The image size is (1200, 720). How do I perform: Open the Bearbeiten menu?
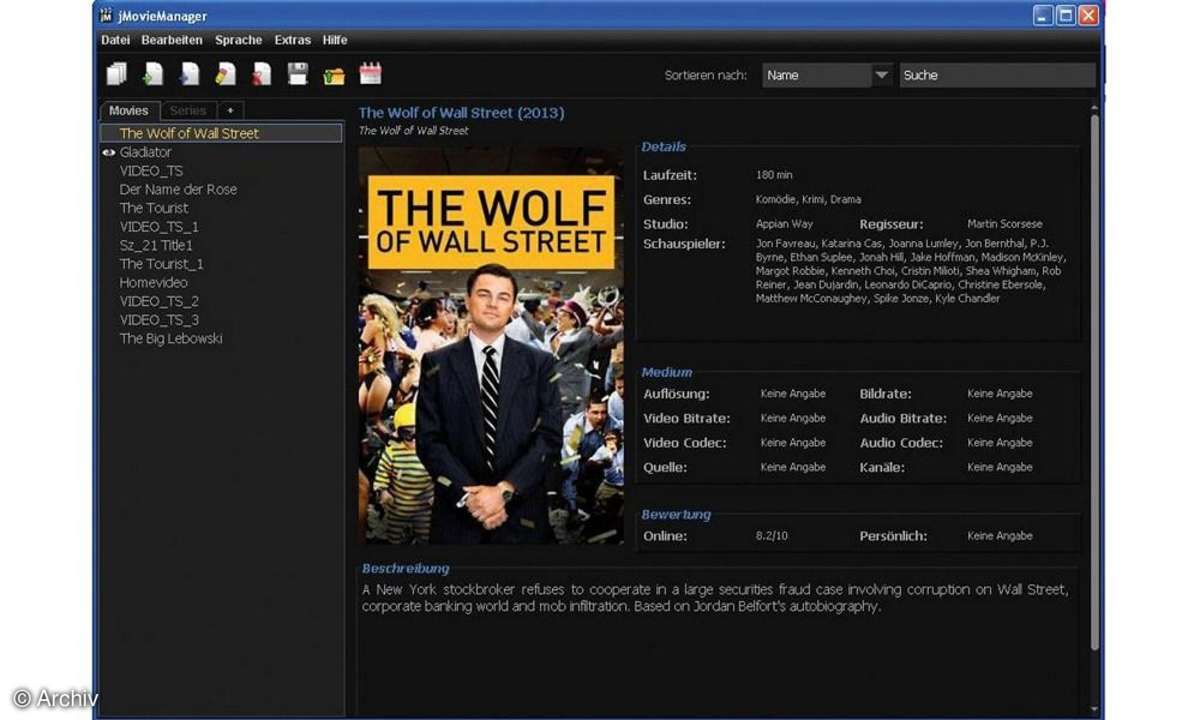click(x=172, y=40)
